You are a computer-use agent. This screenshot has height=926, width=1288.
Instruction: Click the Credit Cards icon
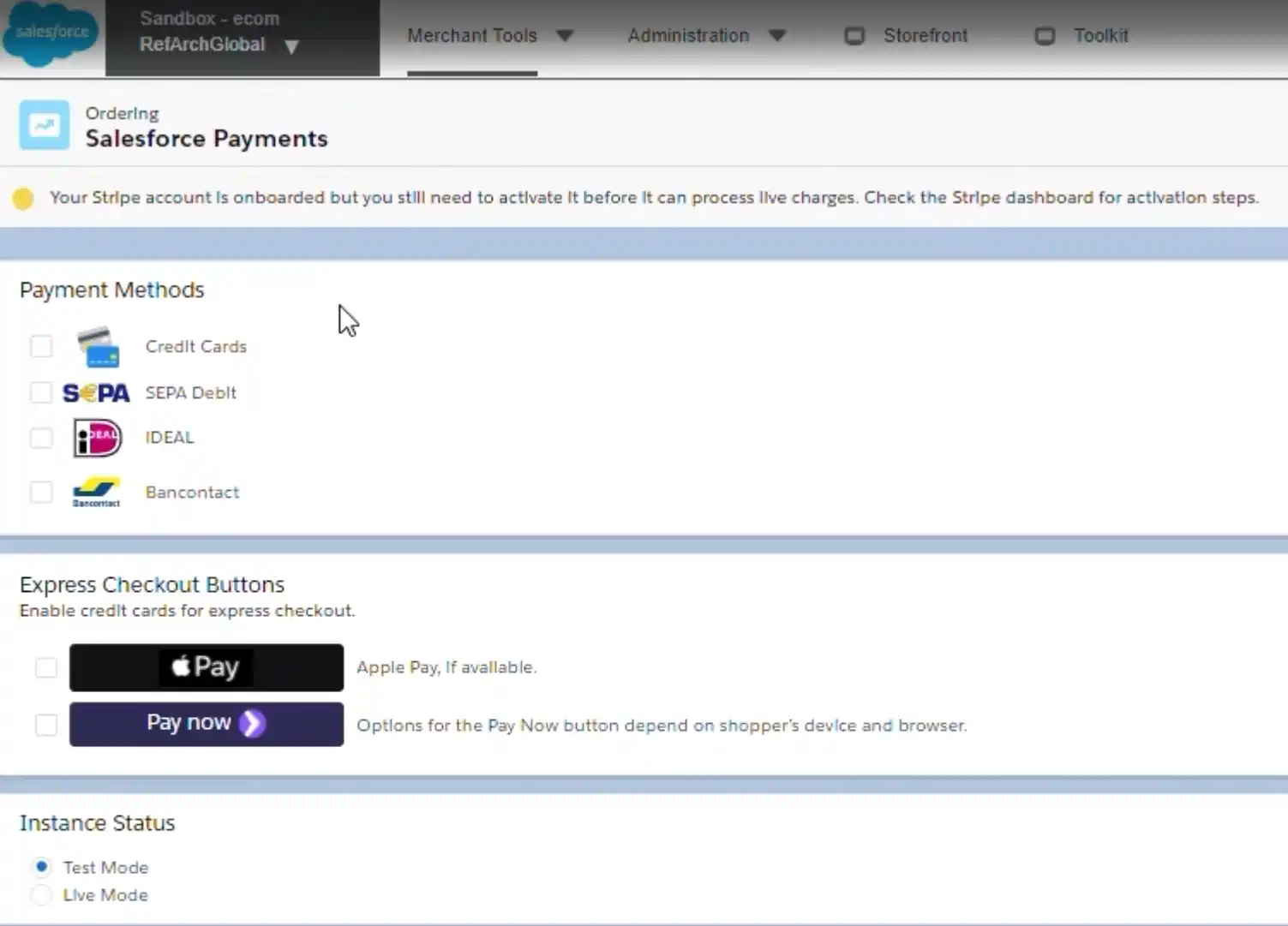point(98,346)
